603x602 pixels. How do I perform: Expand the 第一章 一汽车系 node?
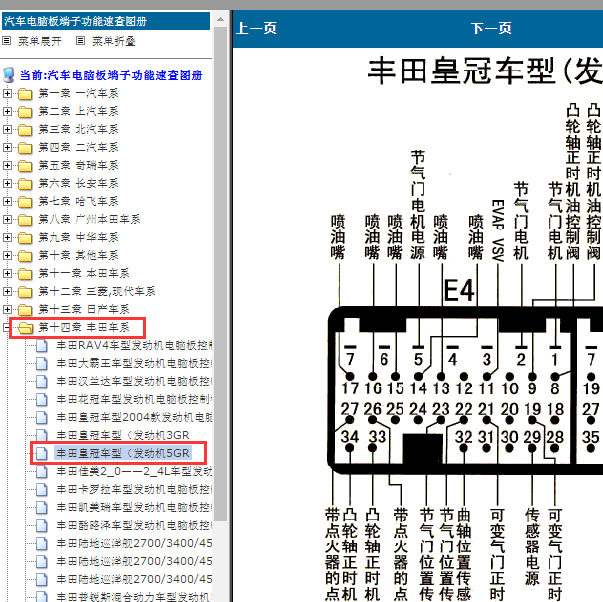[7, 93]
